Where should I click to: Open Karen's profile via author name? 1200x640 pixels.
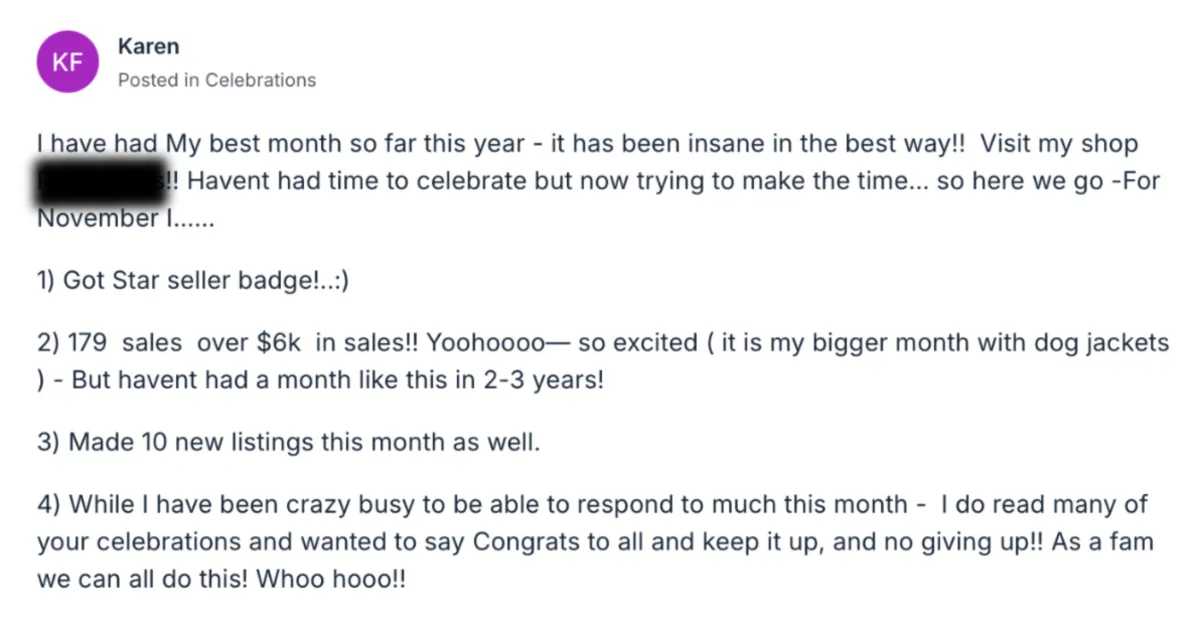(x=148, y=46)
